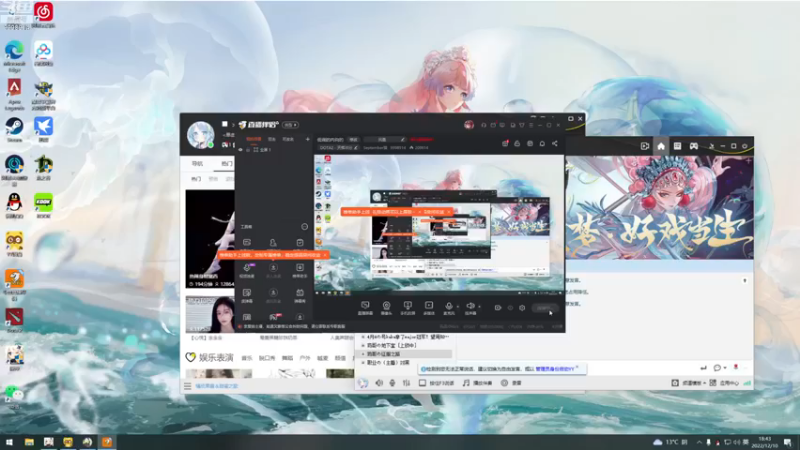Click home icon in YY window header

(661, 146)
